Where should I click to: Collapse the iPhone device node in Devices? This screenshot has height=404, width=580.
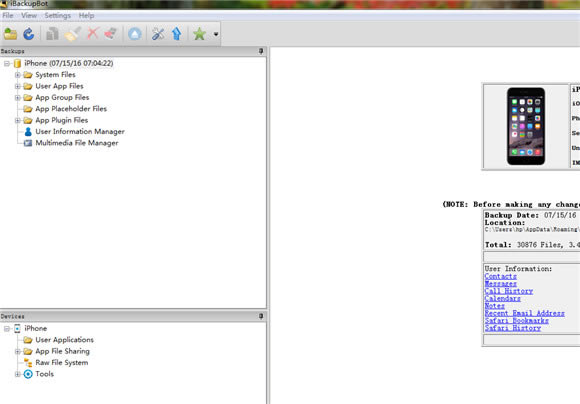pyautogui.click(x=7, y=329)
